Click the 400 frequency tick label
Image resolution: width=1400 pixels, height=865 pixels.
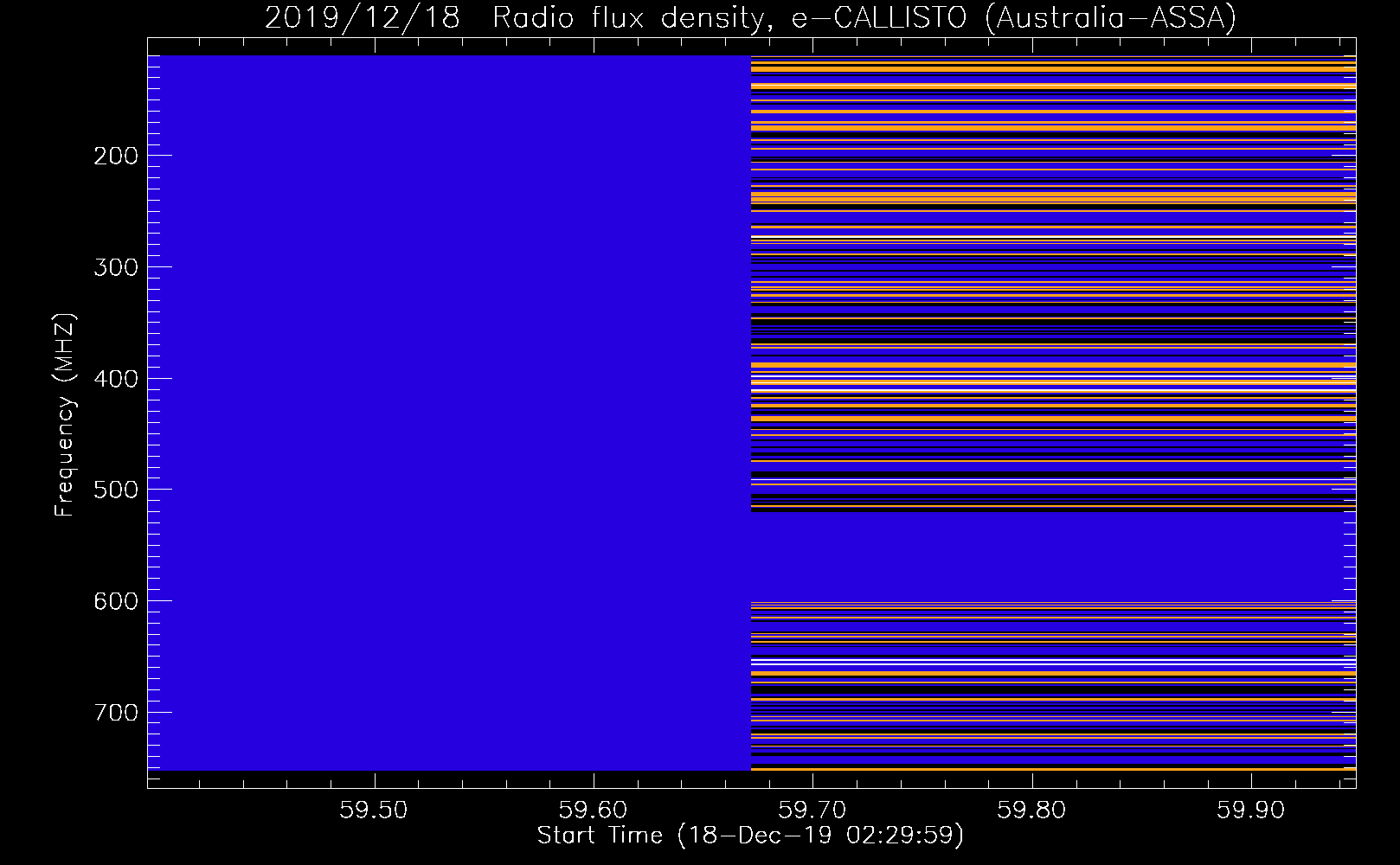tap(116, 379)
